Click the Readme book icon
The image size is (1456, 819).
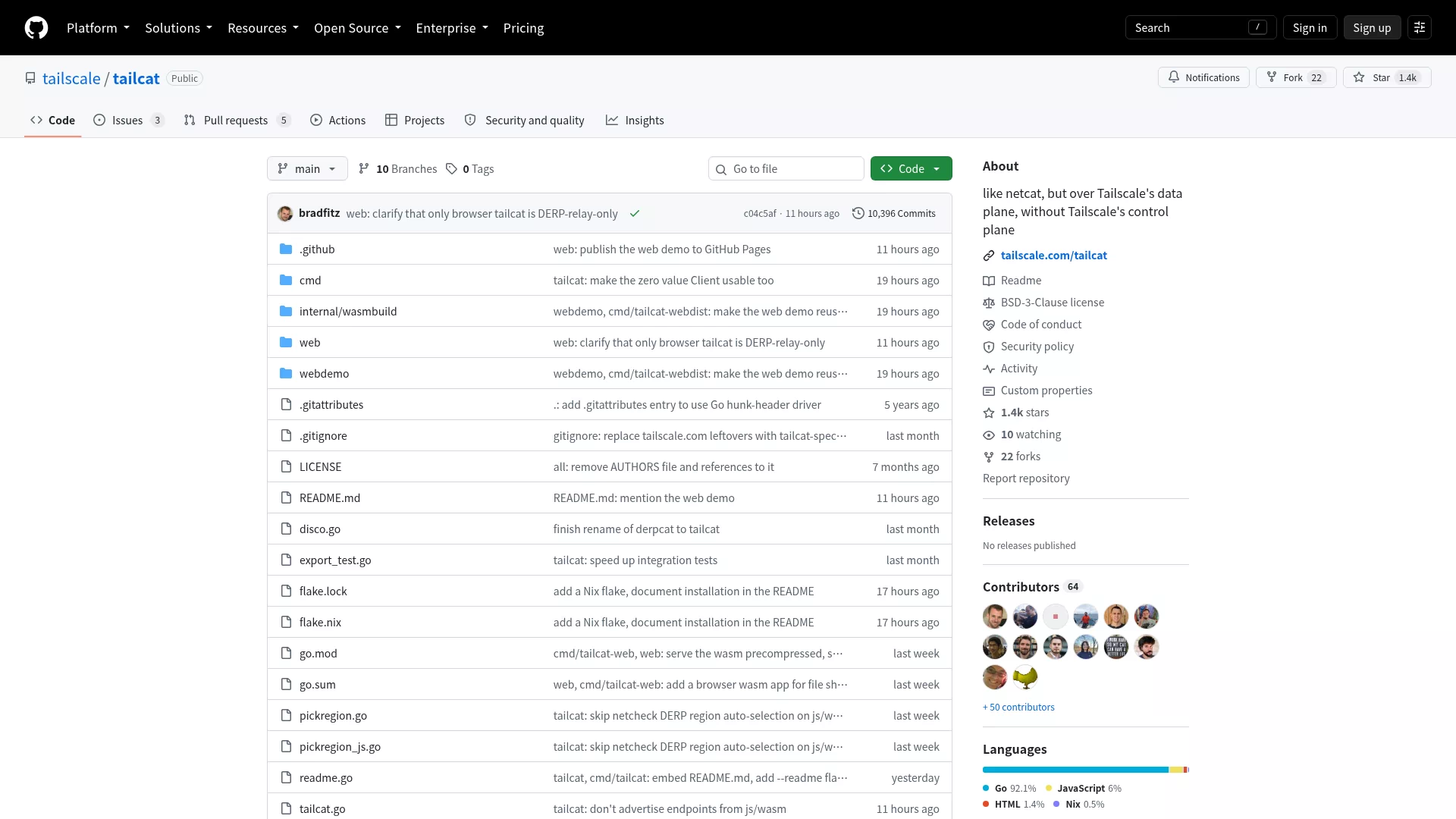(989, 281)
